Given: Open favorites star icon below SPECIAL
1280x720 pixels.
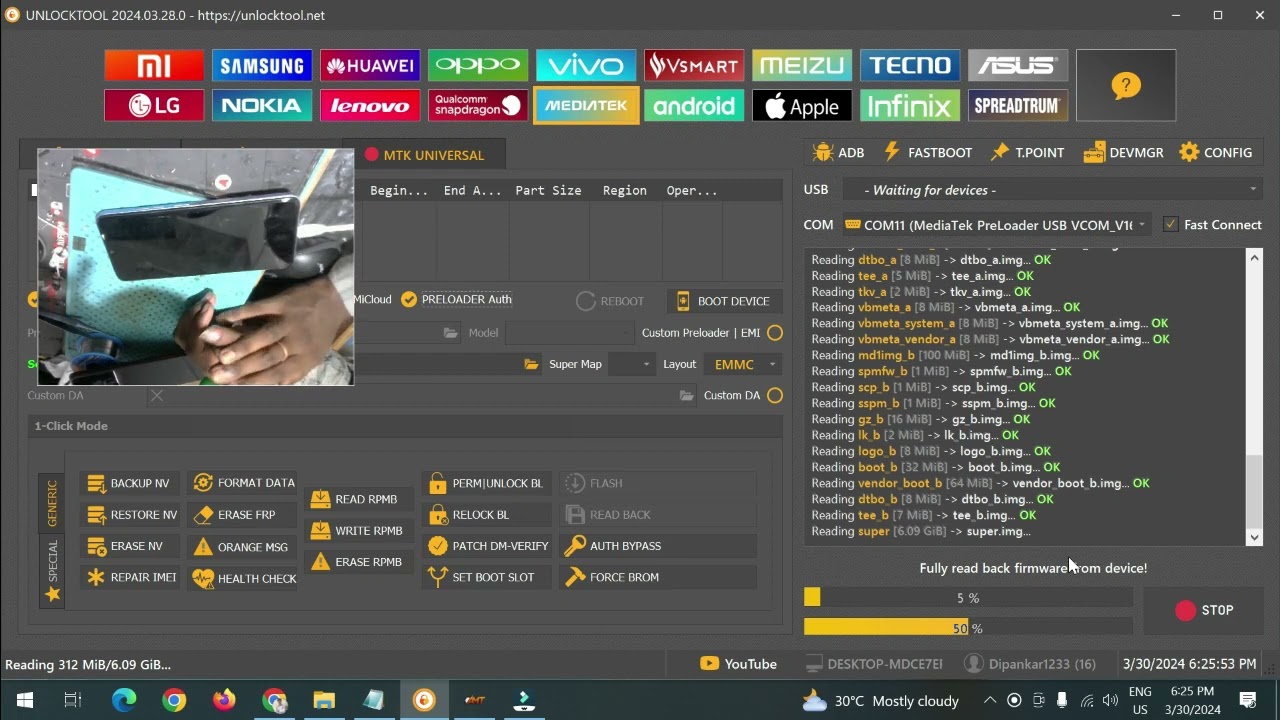Looking at the screenshot, I should point(53,595).
